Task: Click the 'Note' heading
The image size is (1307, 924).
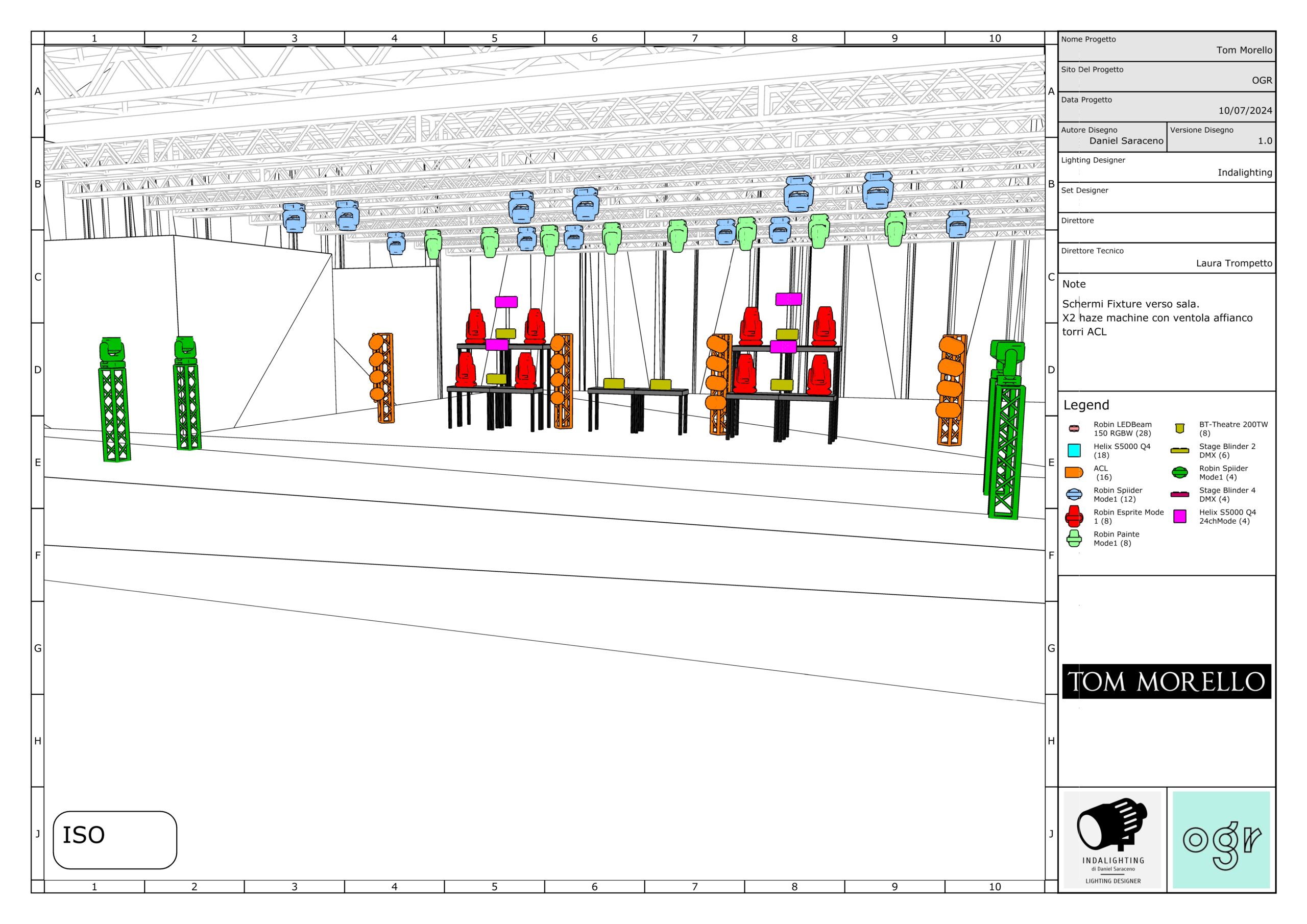Action: (1074, 284)
